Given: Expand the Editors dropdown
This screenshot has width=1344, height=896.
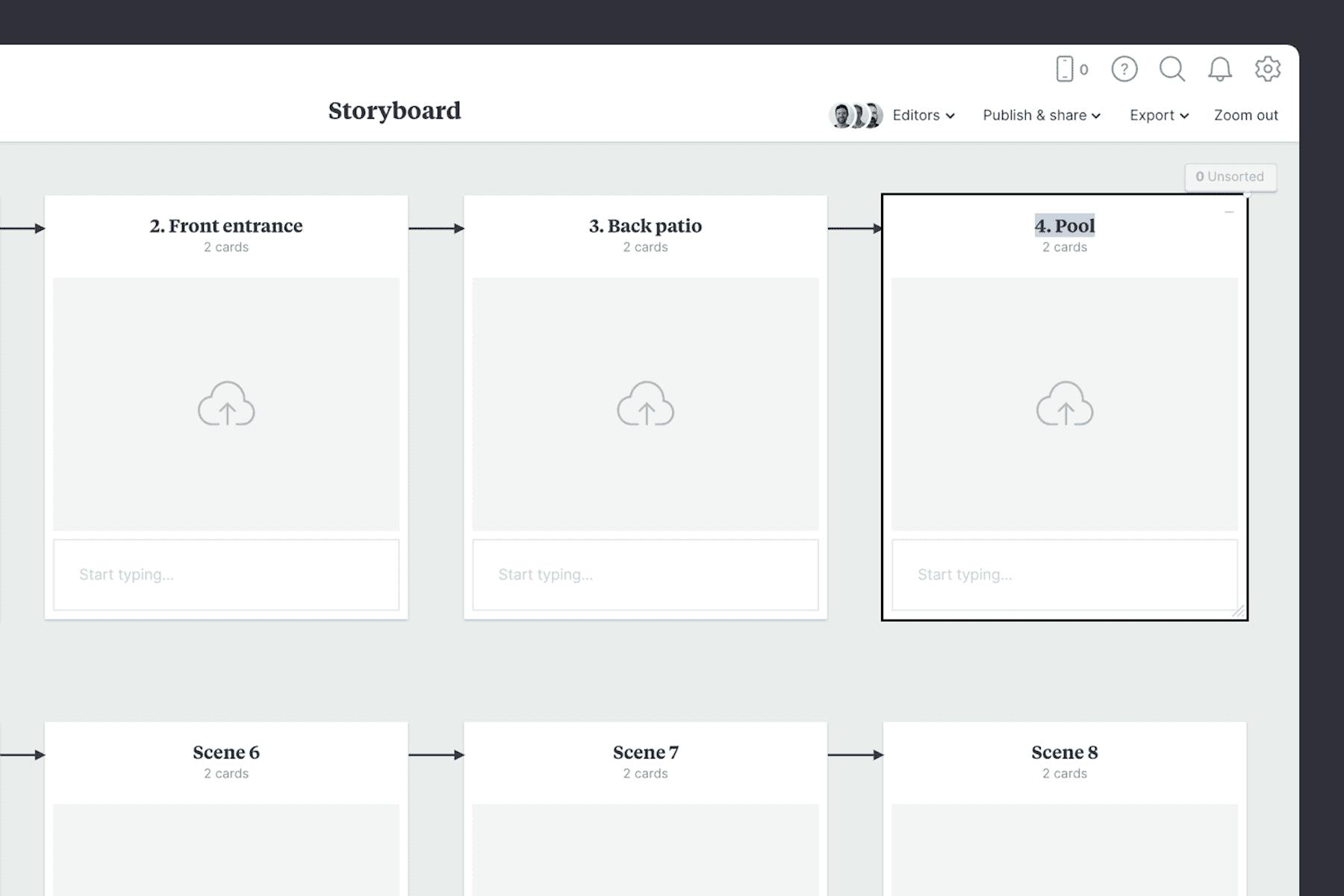Looking at the screenshot, I should (924, 115).
